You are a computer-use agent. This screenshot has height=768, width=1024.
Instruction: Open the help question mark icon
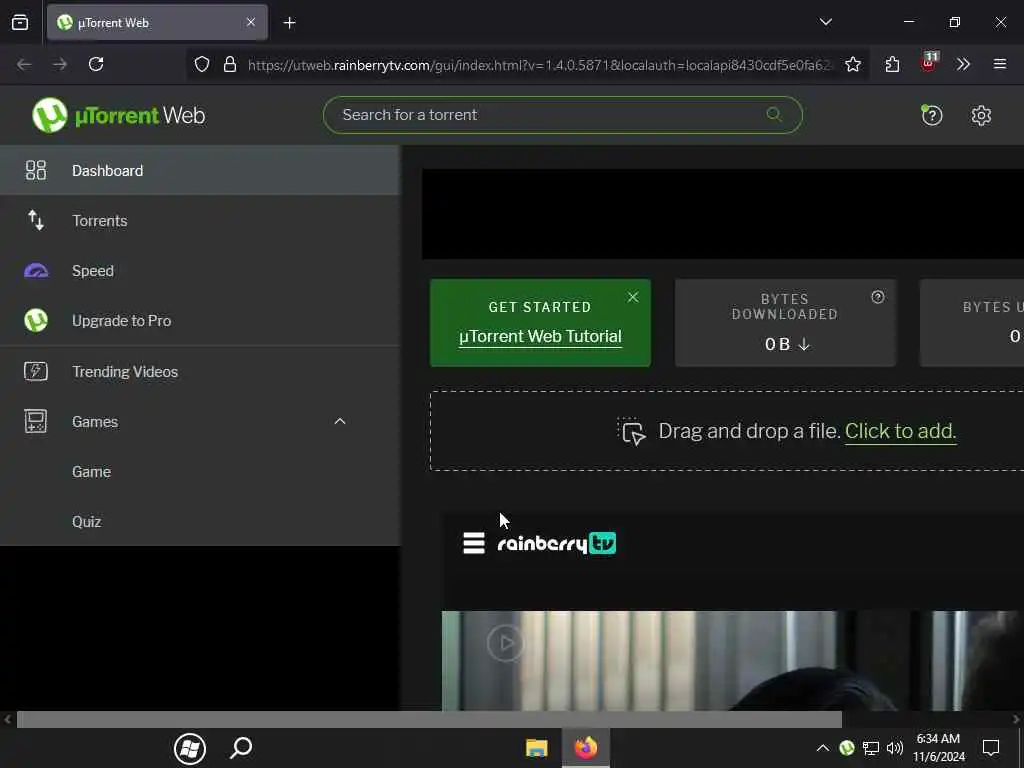tap(931, 116)
